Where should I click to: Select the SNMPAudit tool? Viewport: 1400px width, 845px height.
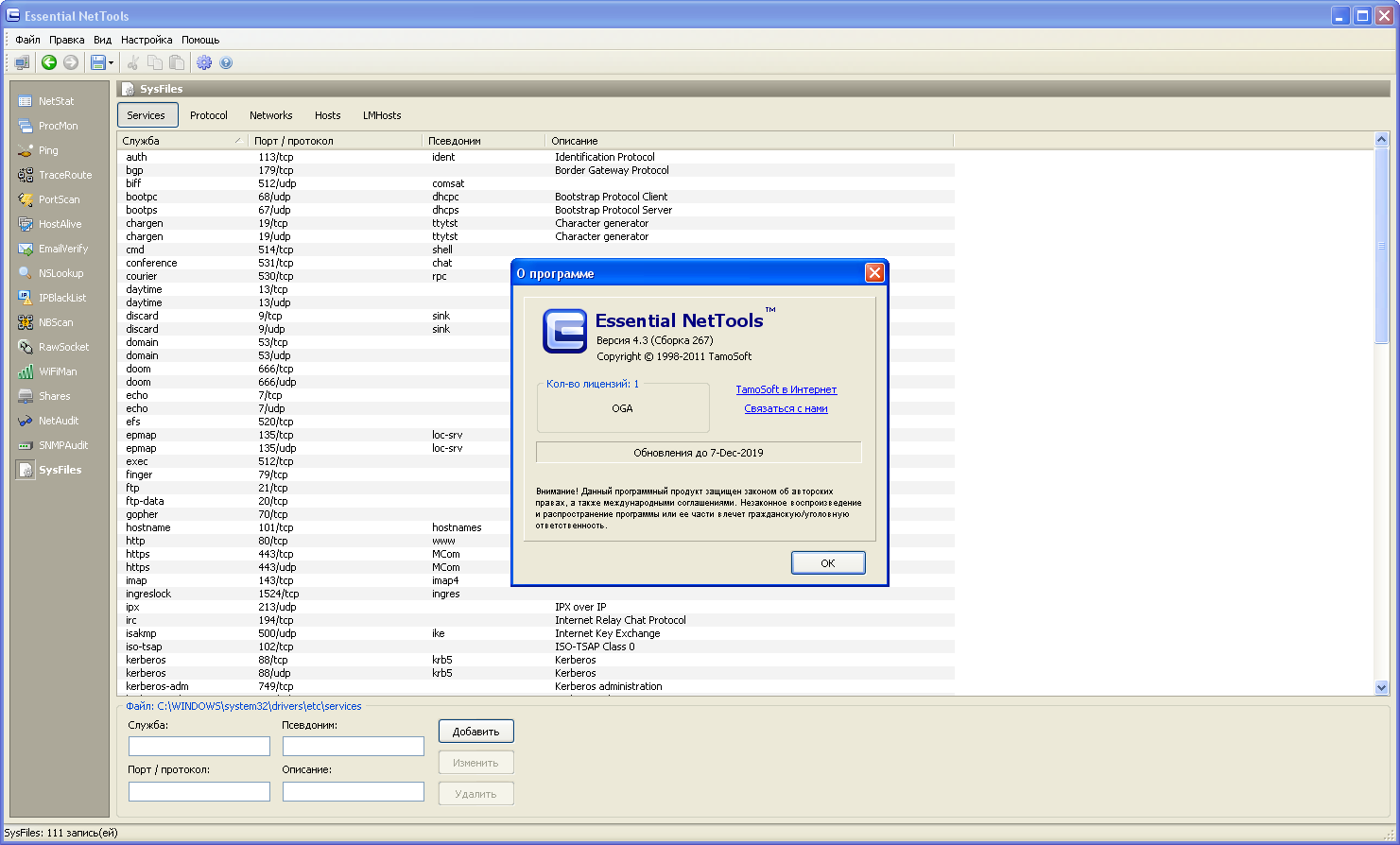pos(63,445)
